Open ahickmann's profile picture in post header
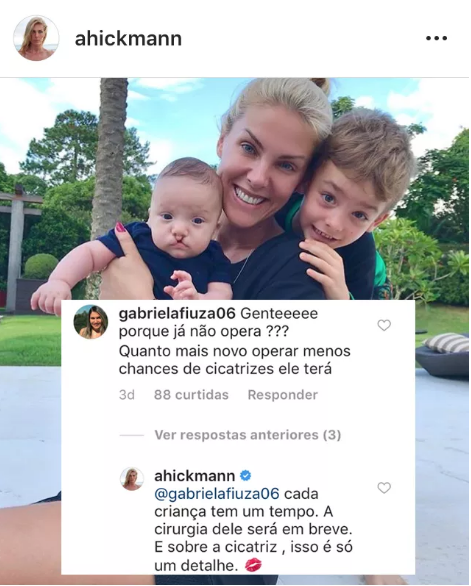Screen dimensions: 471x586 pos(36,38)
